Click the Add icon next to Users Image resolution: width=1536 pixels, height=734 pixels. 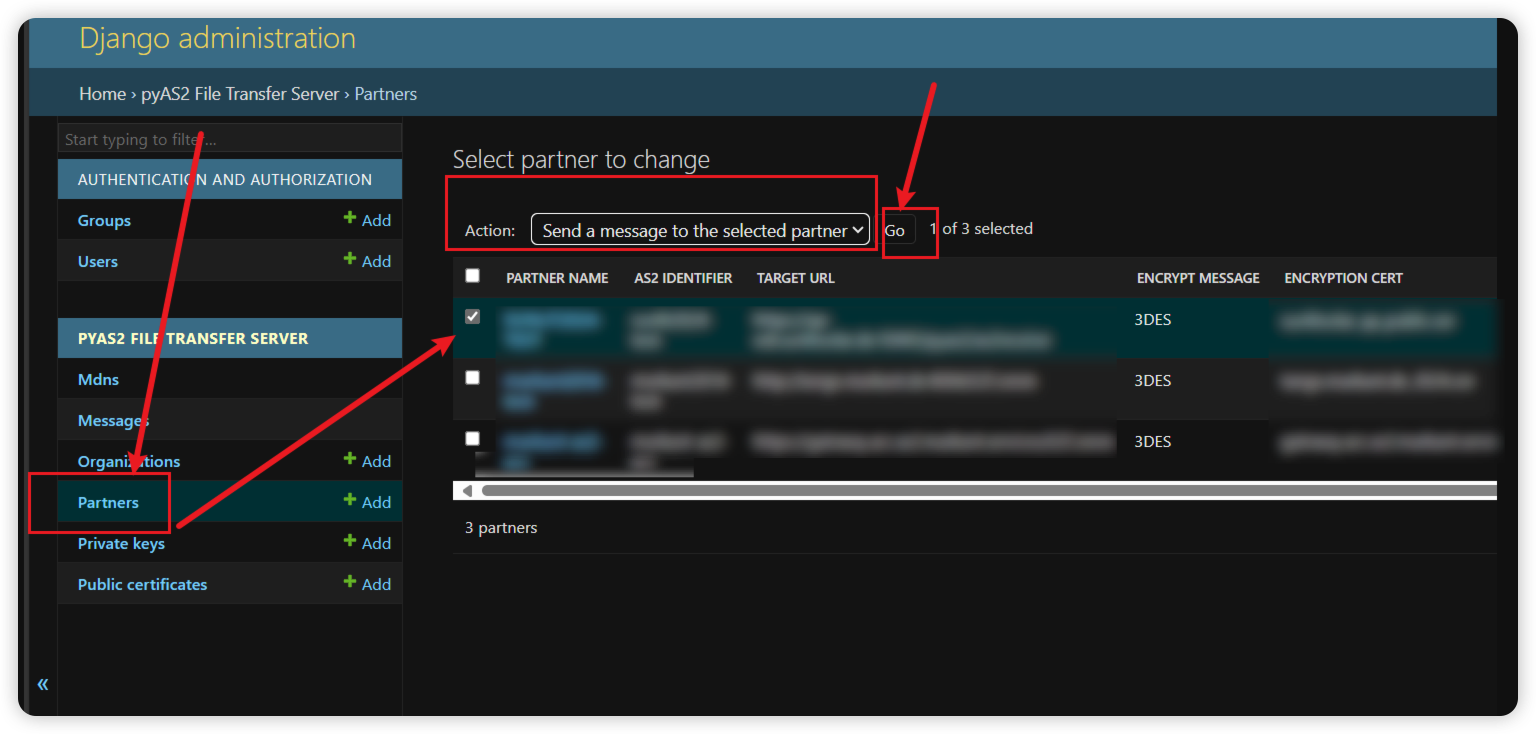[367, 261]
